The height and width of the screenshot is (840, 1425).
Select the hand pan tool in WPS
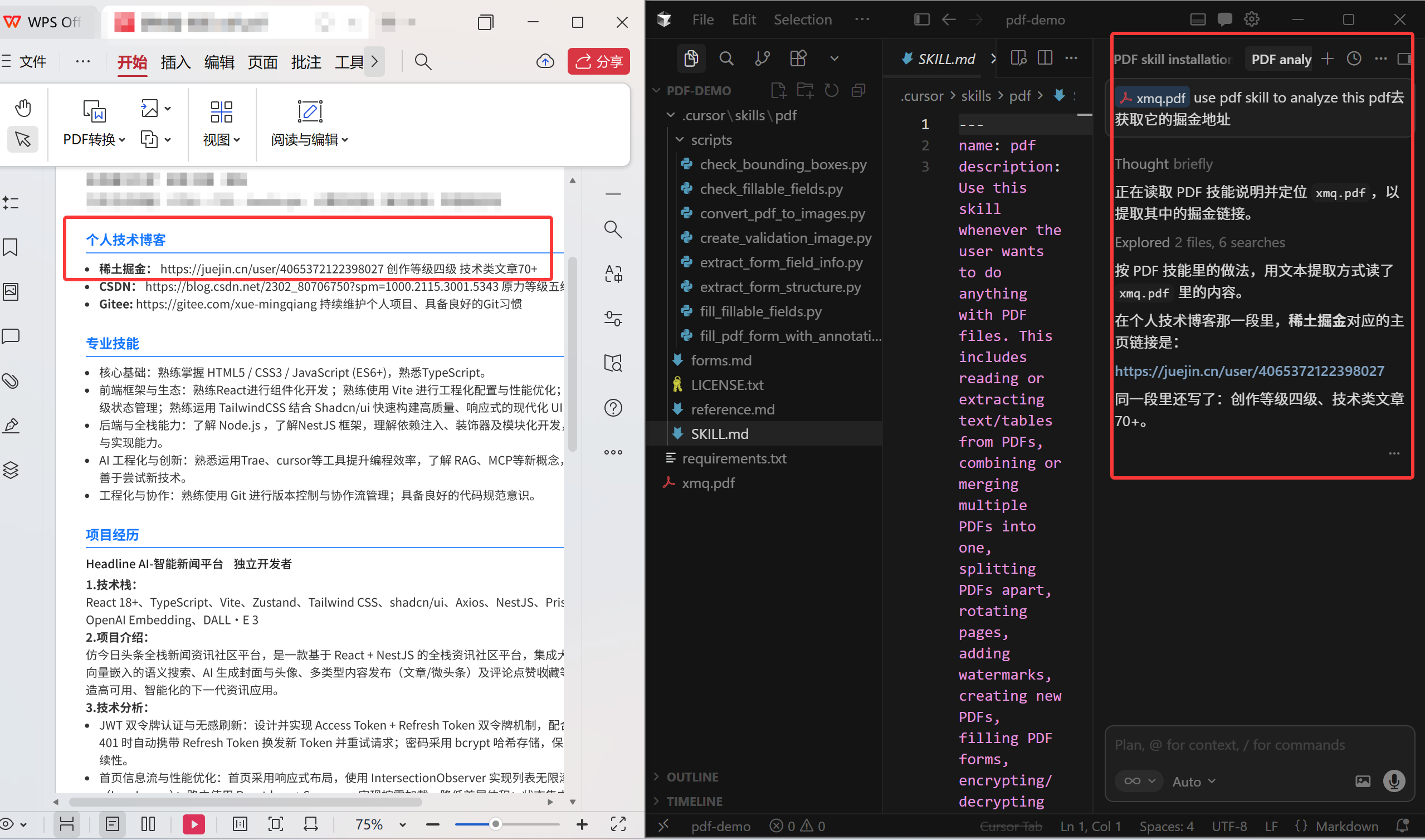pyautogui.click(x=23, y=108)
